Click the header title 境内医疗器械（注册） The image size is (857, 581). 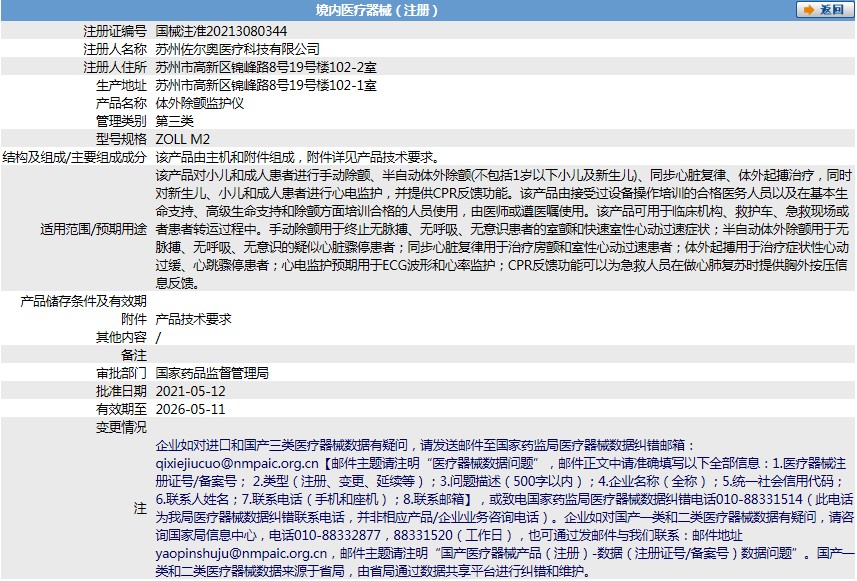(x=377, y=10)
